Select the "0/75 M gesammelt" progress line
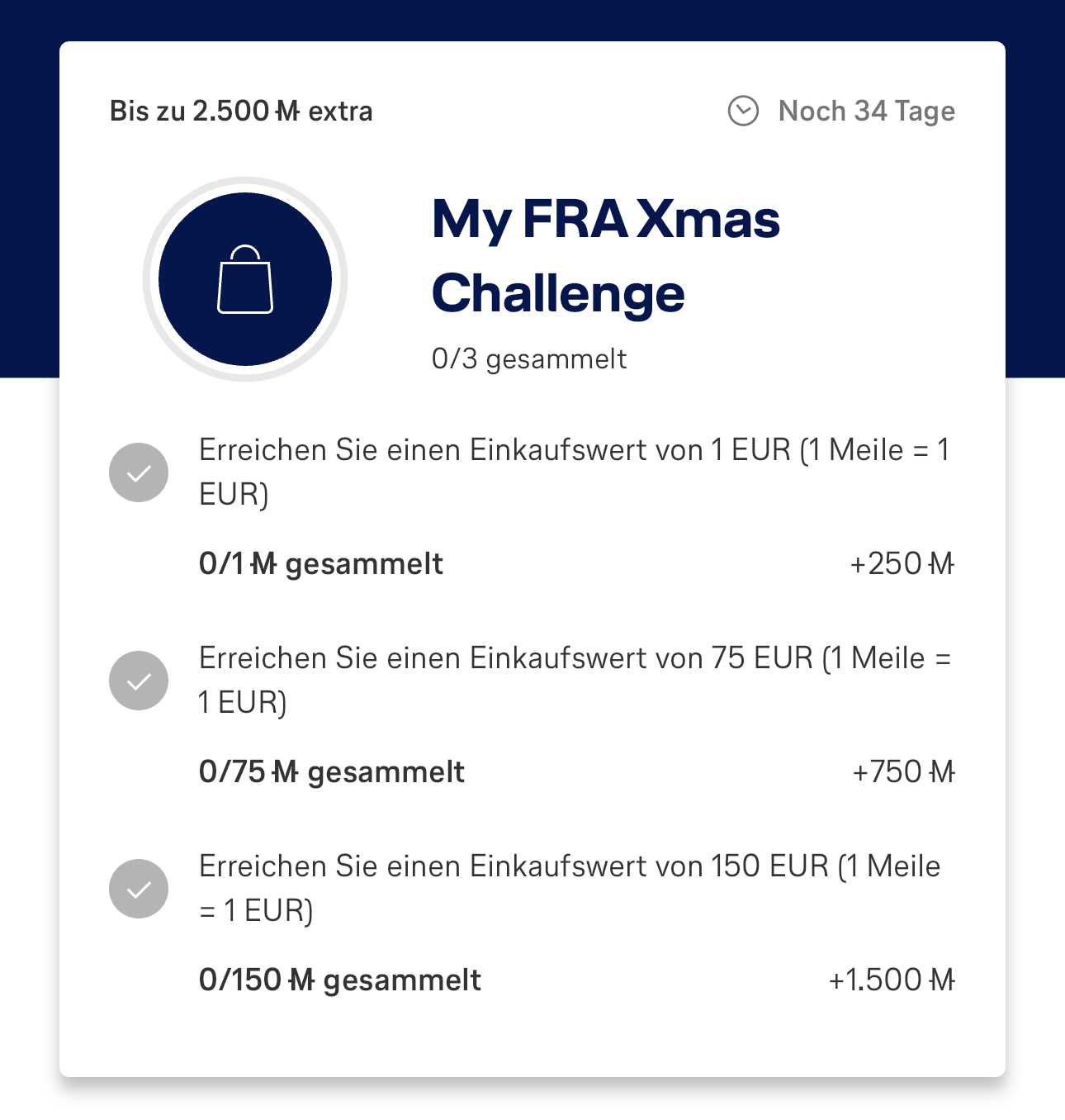The image size is (1065, 1120). 331,771
